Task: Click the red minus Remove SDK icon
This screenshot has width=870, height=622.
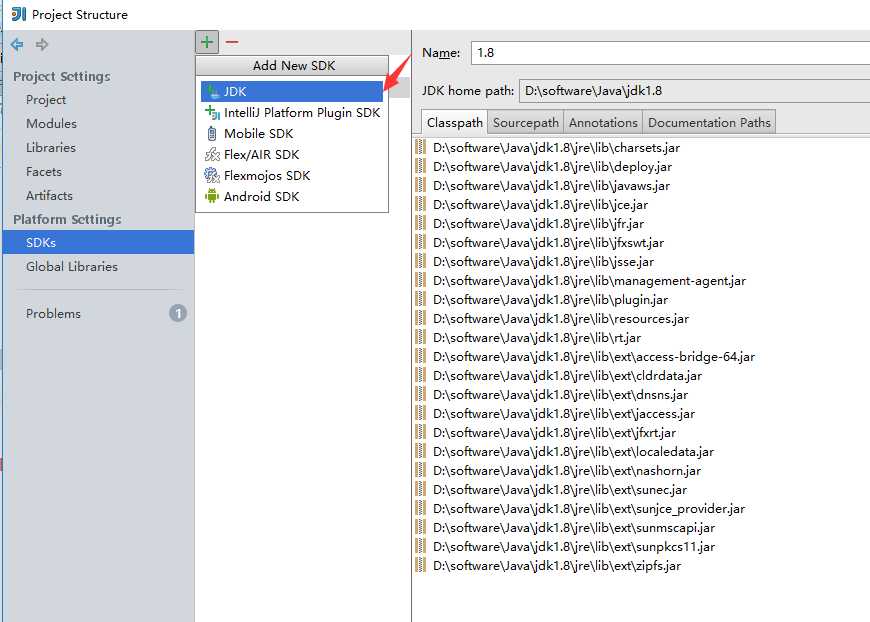Action: pos(232,42)
